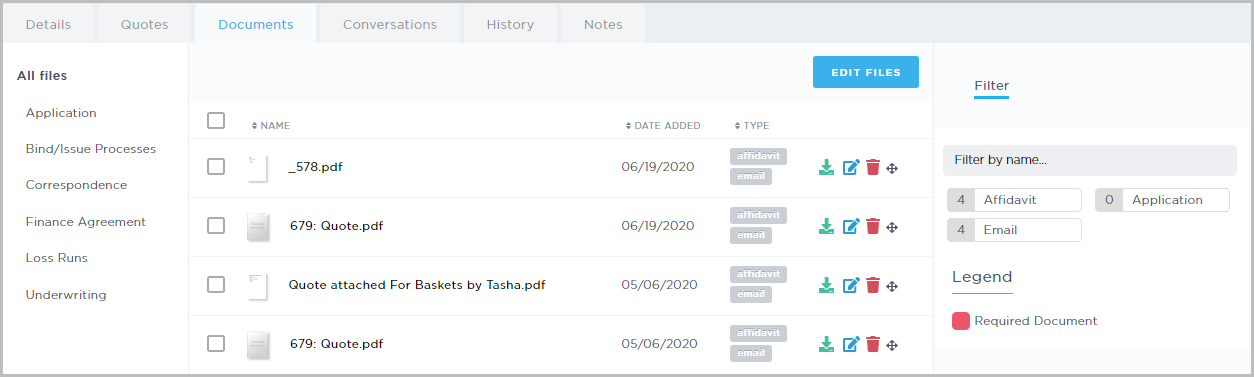The height and width of the screenshot is (377, 1254).
Task: Switch to the Conversations tab
Action: 390,24
